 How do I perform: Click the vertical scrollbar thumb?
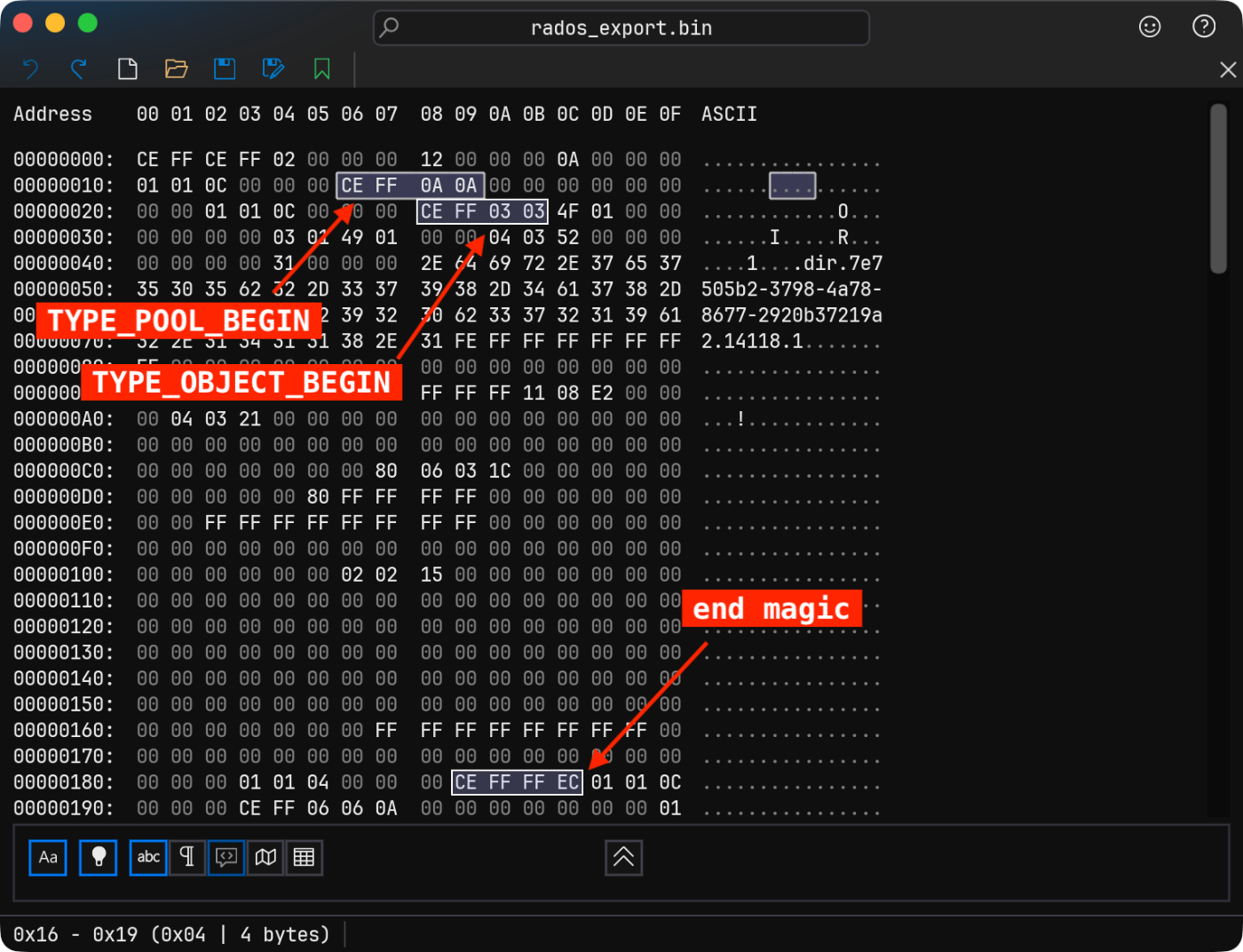(1218, 189)
